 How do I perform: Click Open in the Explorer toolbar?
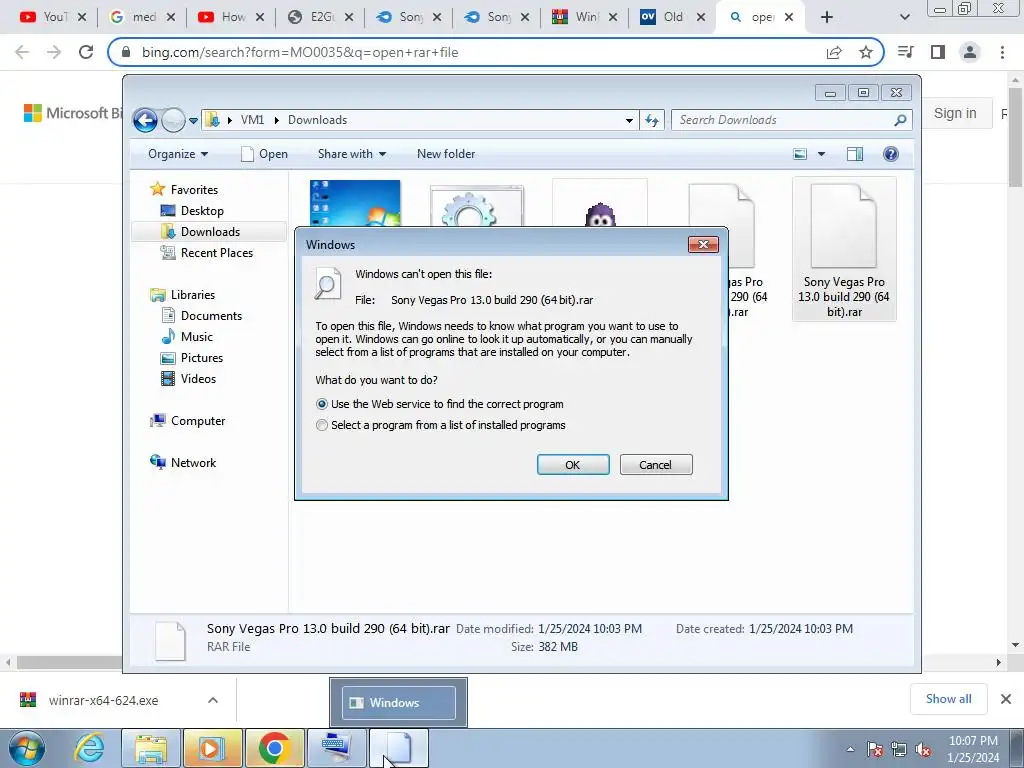coord(264,154)
